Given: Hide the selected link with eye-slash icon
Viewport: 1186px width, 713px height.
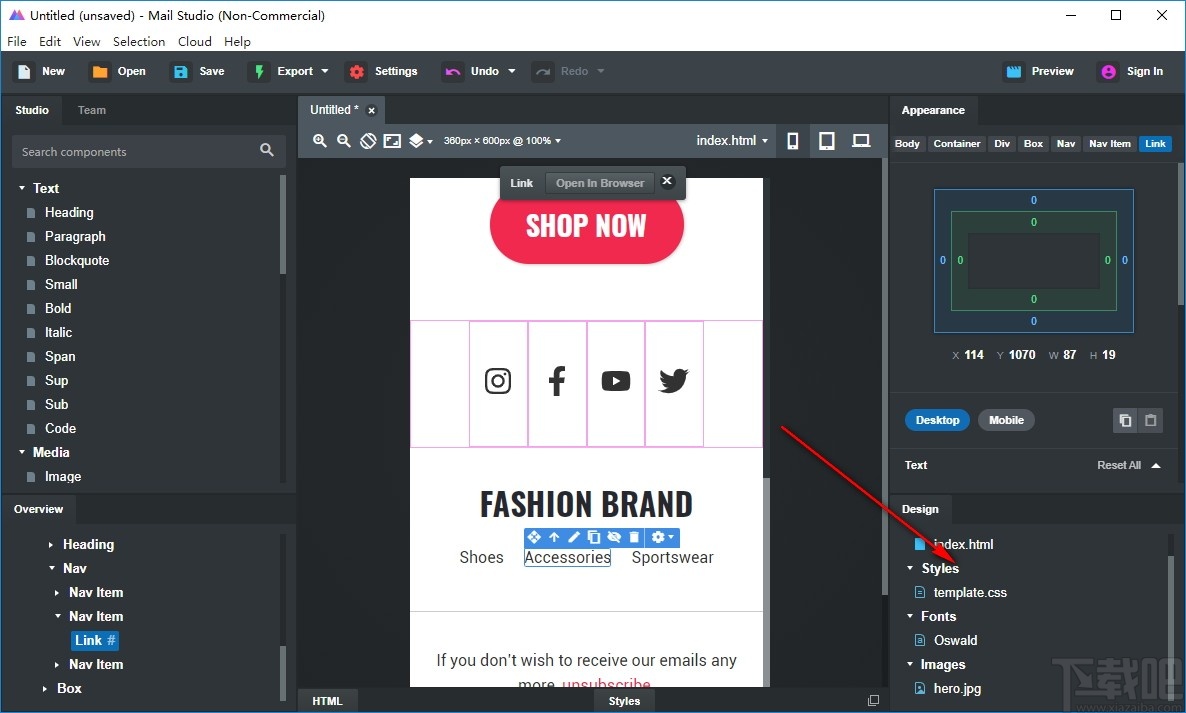Looking at the screenshot, I should (614, 537).
